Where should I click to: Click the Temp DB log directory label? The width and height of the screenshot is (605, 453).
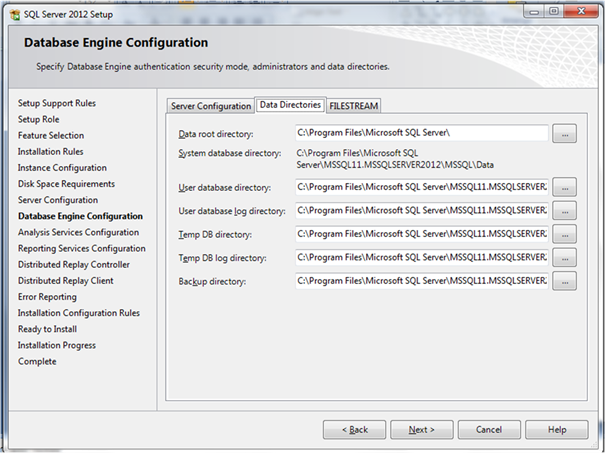pos(222,258)
